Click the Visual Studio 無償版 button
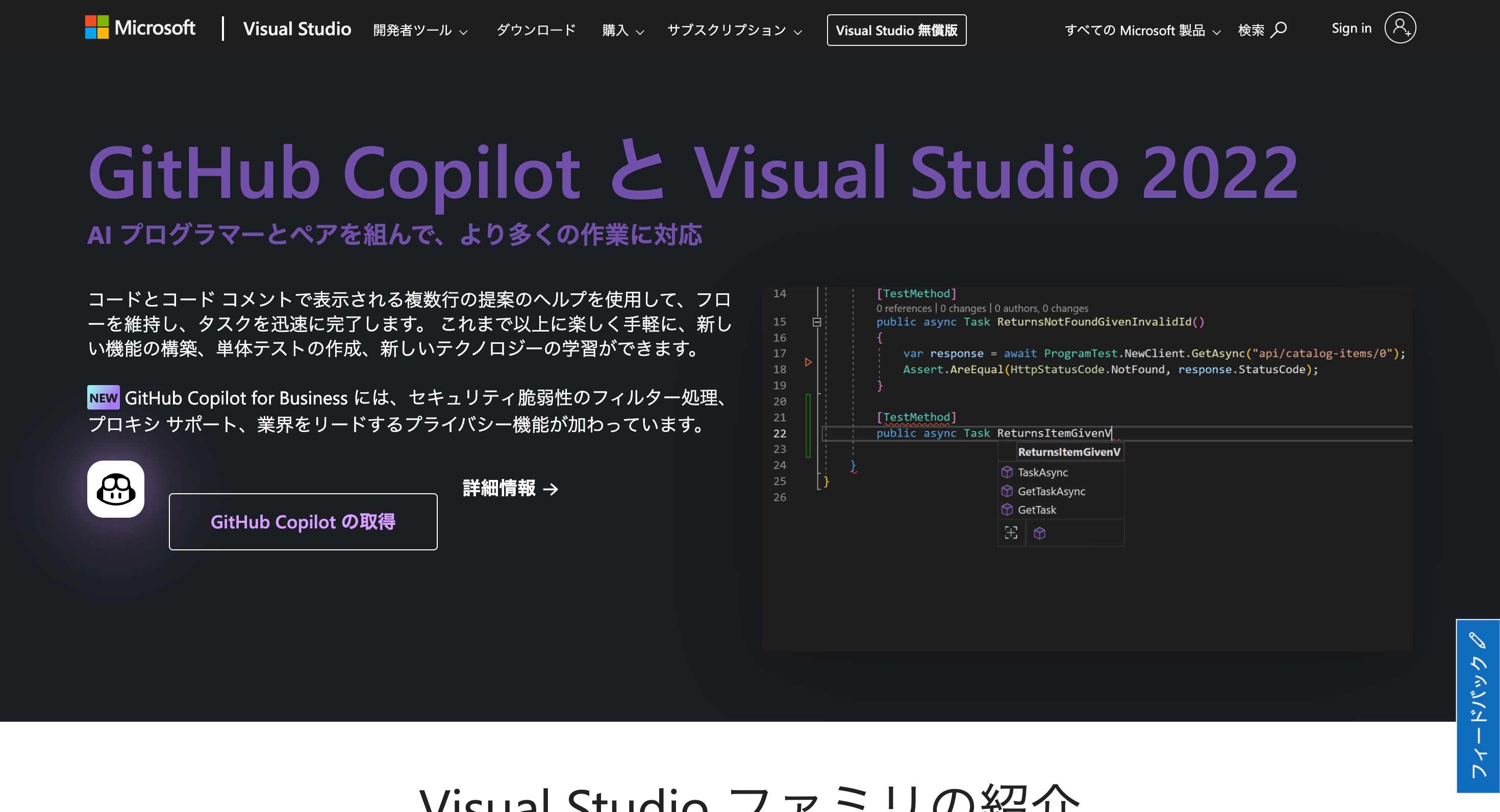Viewport: 1500px width, 812px height. coord(896,30)
